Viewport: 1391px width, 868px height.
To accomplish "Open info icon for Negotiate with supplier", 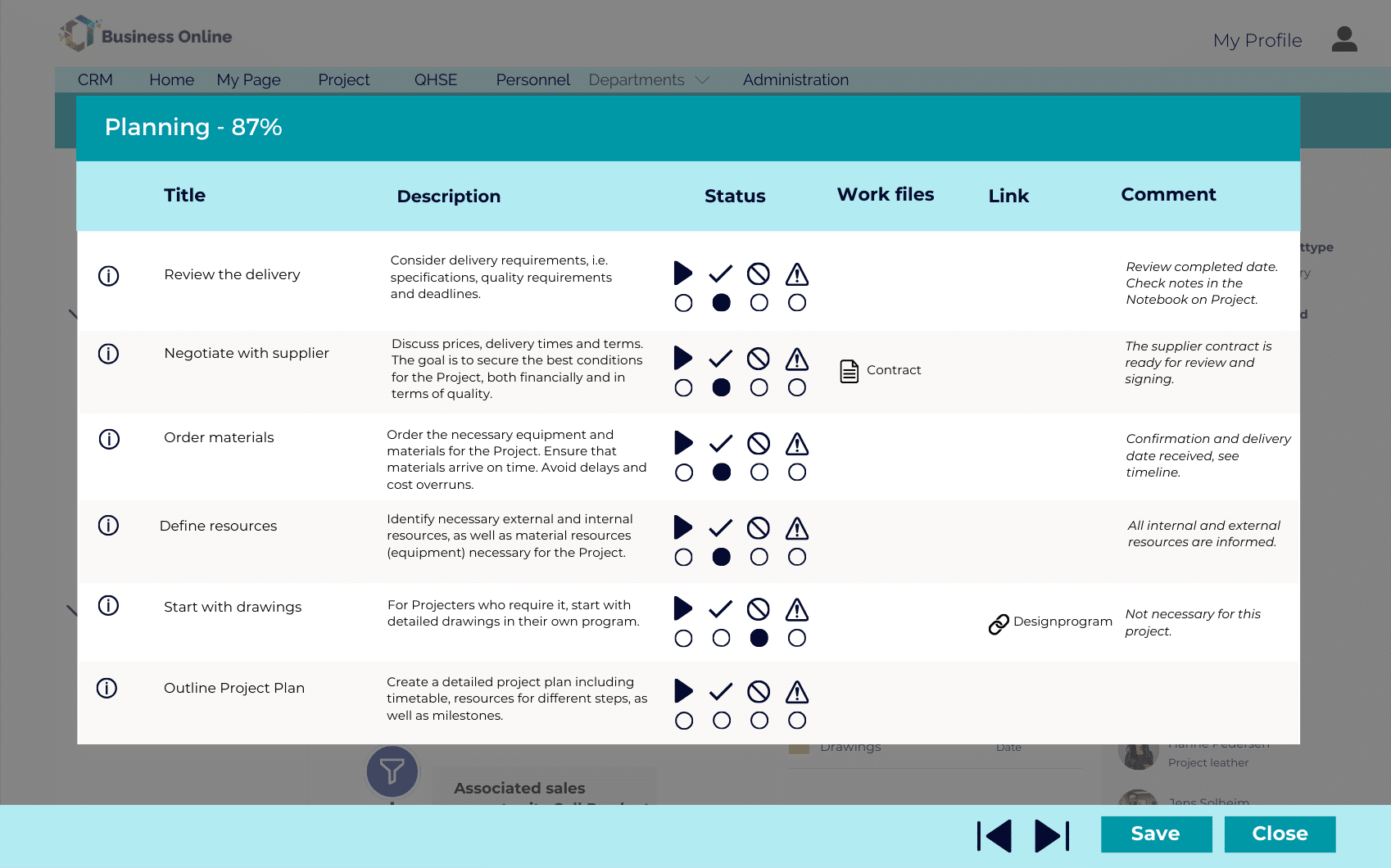I will (108, 354).
